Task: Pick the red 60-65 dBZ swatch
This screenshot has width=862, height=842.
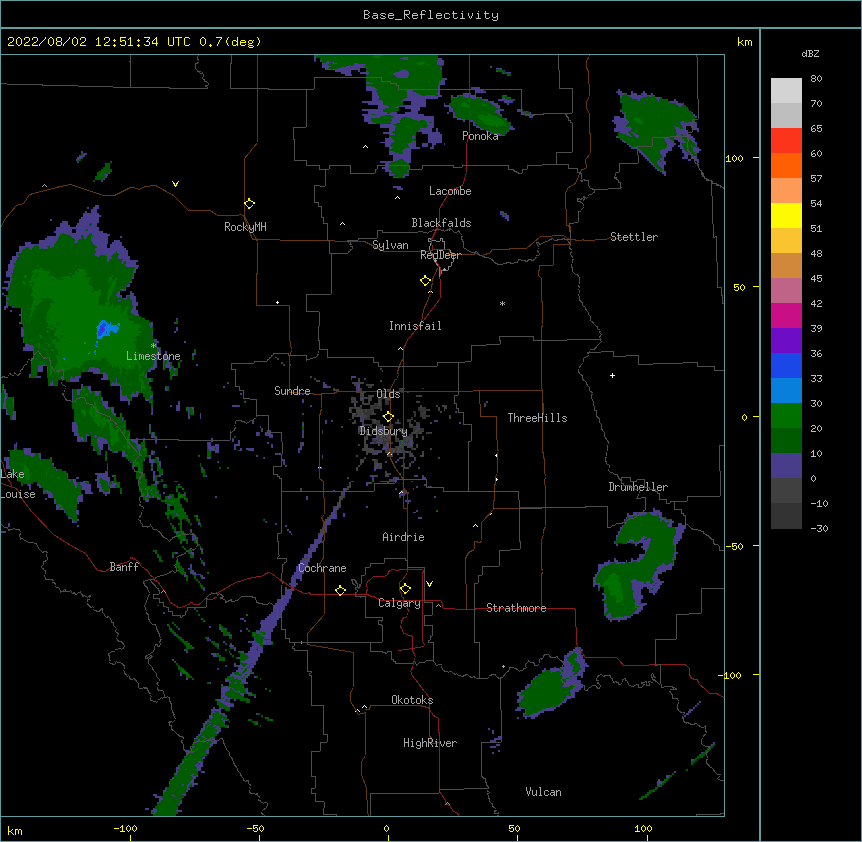Action: click(786, 141)
